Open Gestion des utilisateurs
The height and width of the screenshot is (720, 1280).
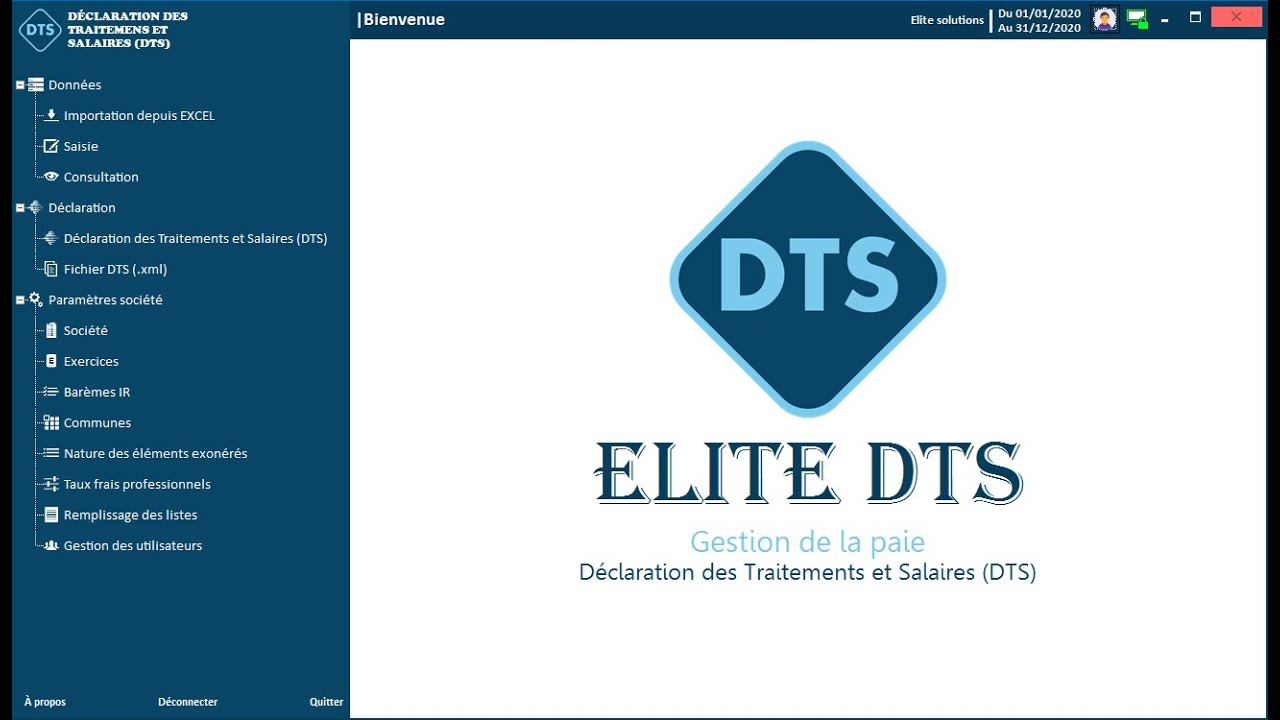tap(133, 545)
